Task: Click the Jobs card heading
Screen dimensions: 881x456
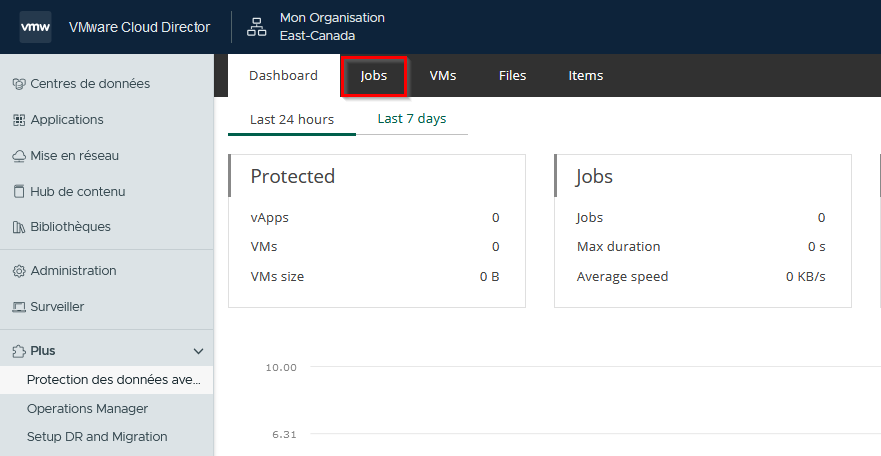Action: [594, 176]
